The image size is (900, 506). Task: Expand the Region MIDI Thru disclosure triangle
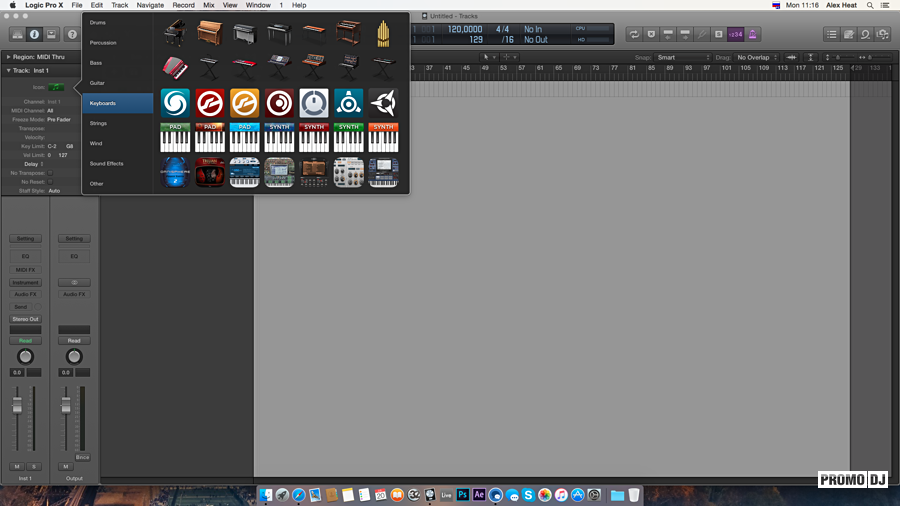9,57
